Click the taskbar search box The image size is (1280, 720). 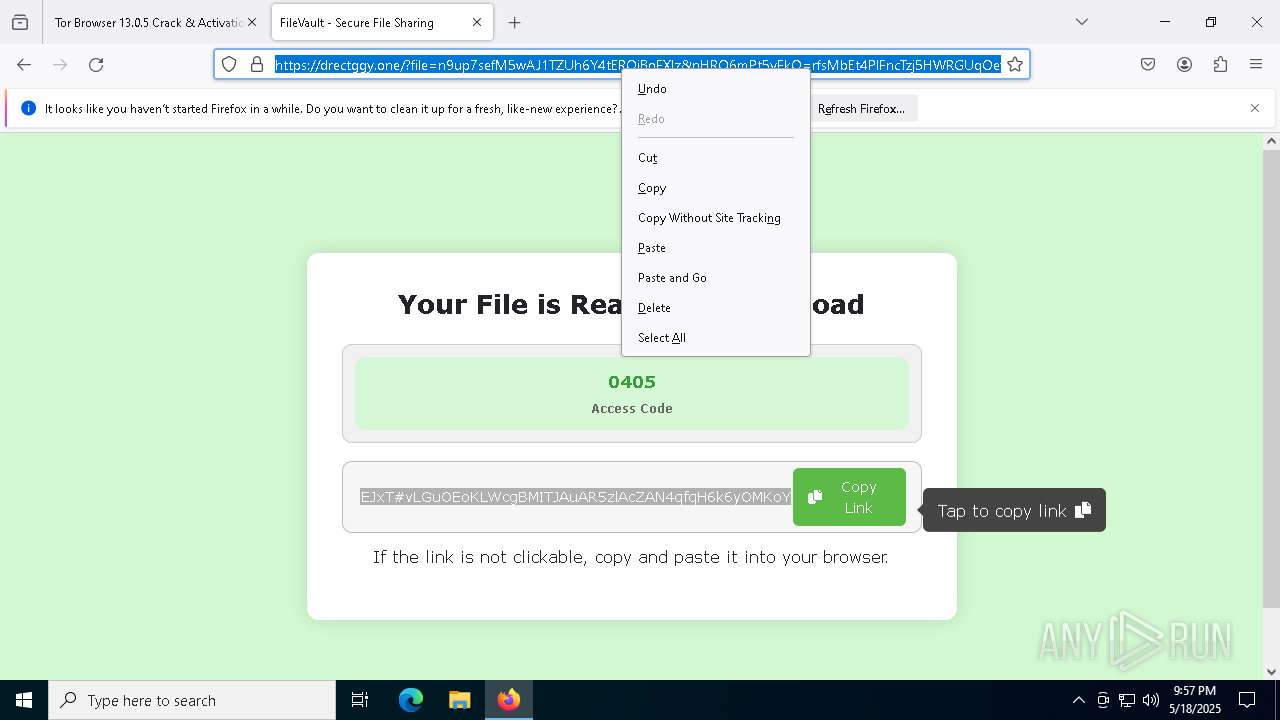192,700
